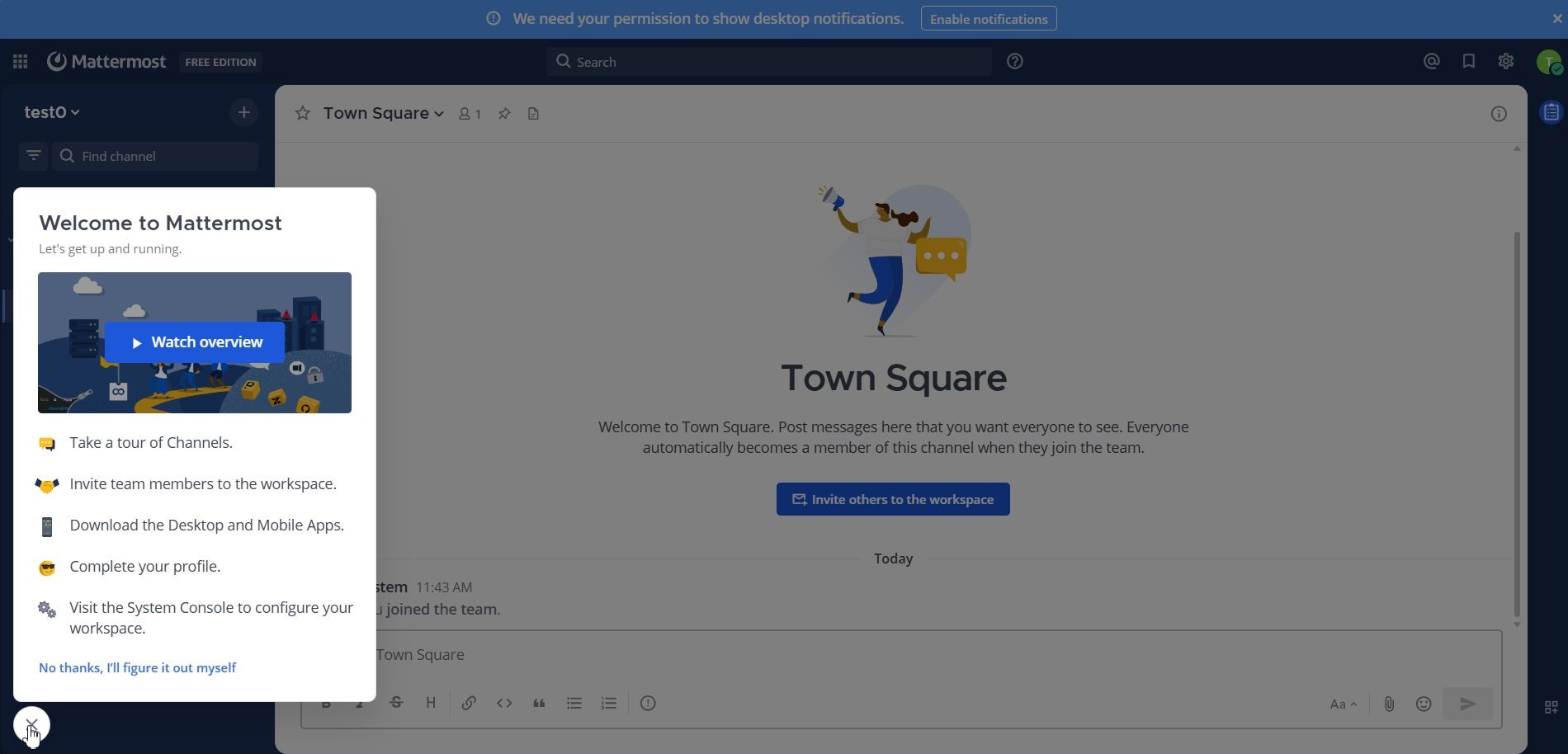The image size is (1568, 754).
Task: Open the emoji picker in the message box
Action: 1423,704
